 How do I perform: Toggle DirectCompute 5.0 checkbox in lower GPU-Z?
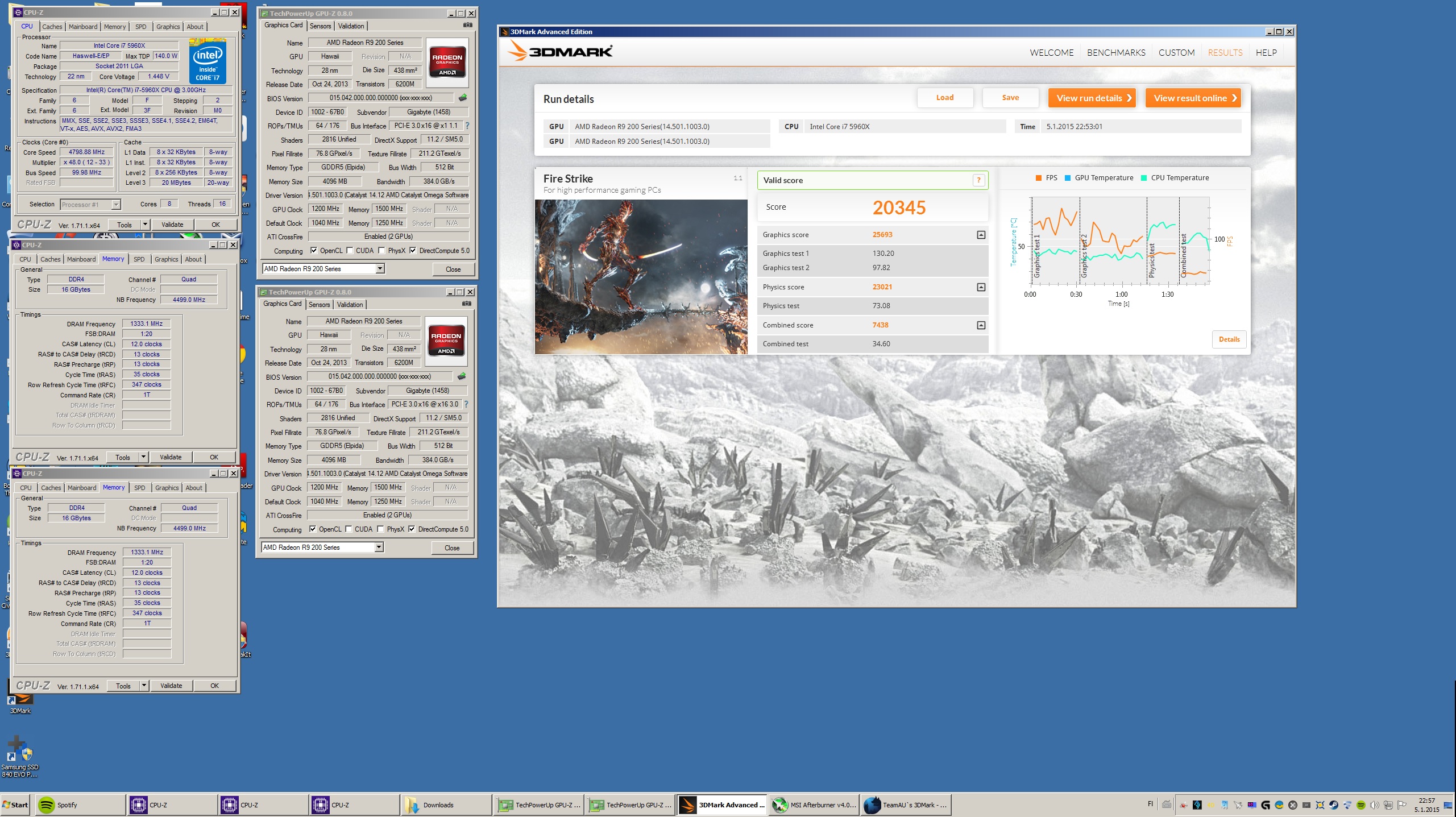pos(412,529)
